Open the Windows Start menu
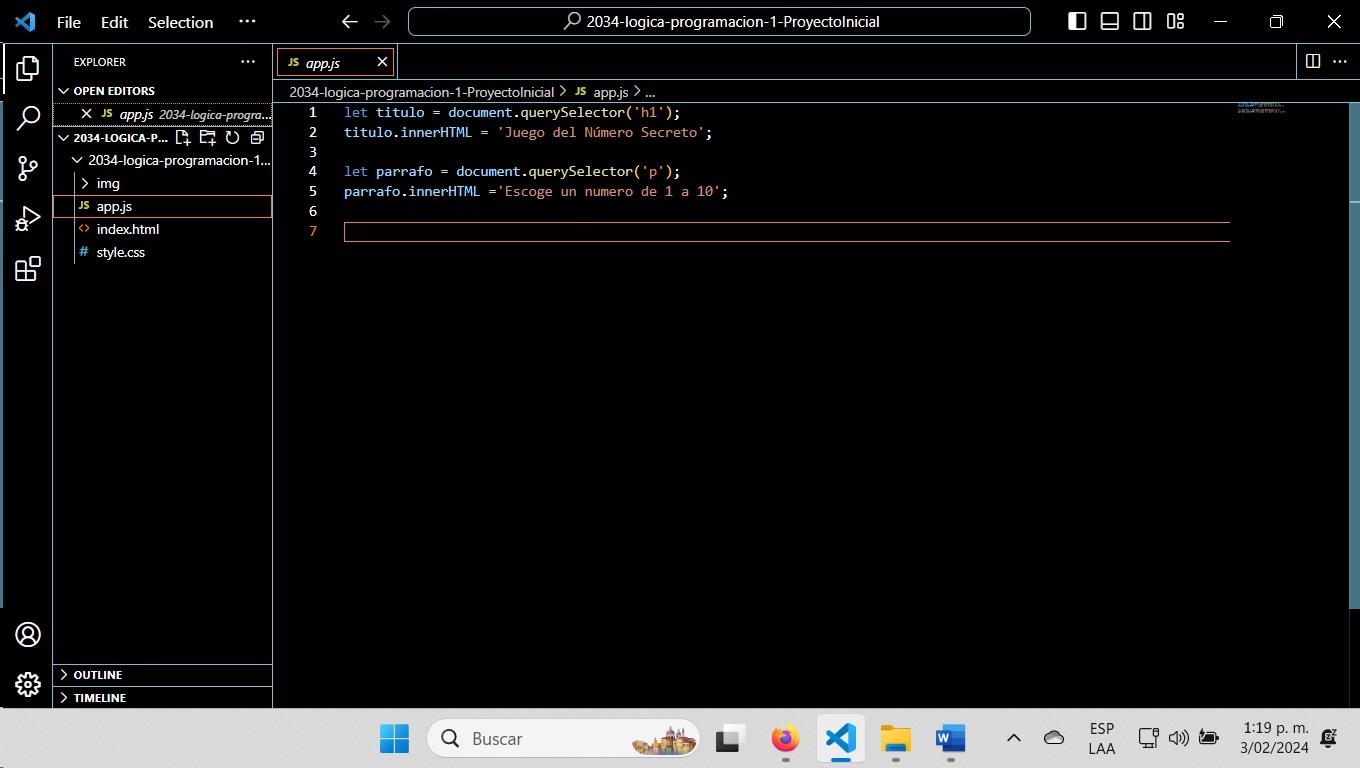Image resolution: width=1360 pixels, height=768 pixels. tap(394, 739)
